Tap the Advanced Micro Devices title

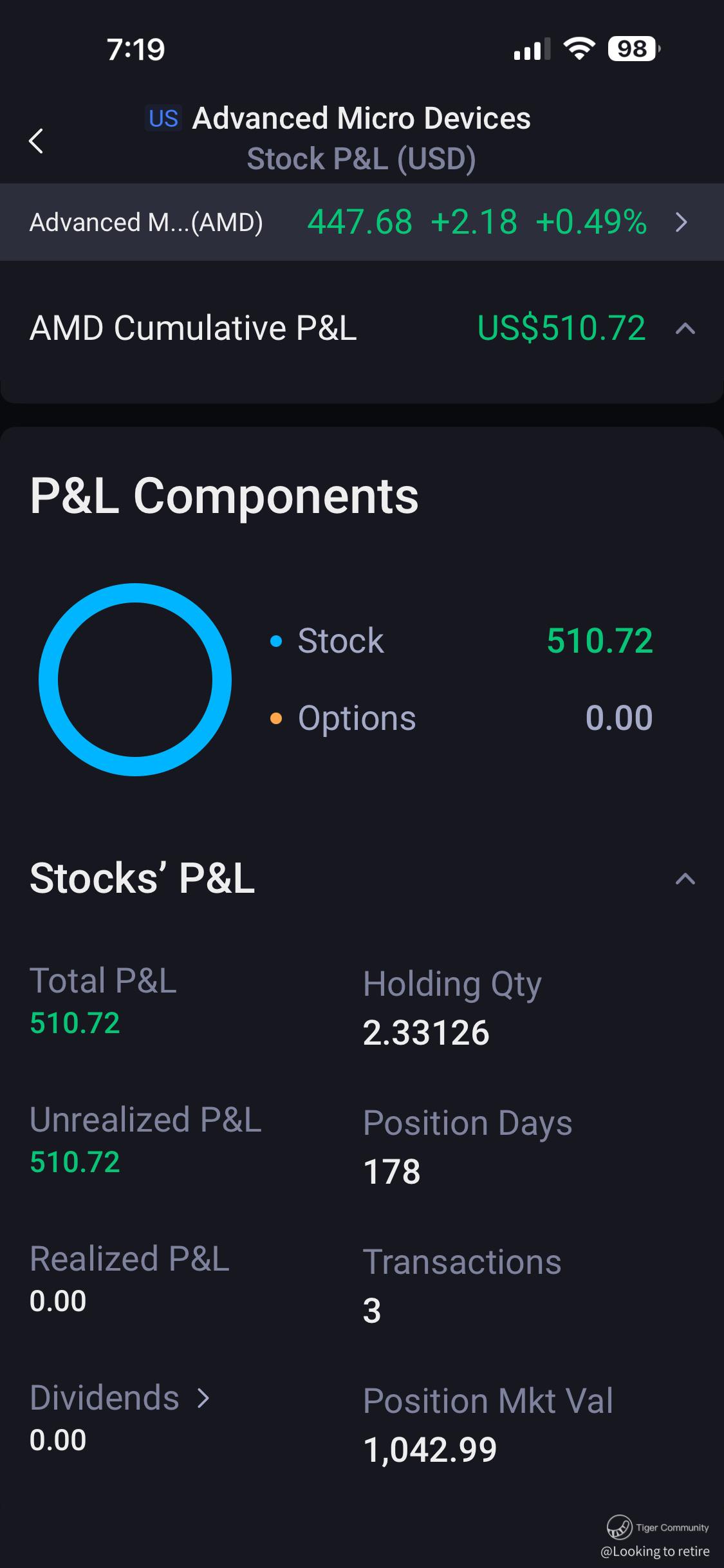[x=362, y=118]
